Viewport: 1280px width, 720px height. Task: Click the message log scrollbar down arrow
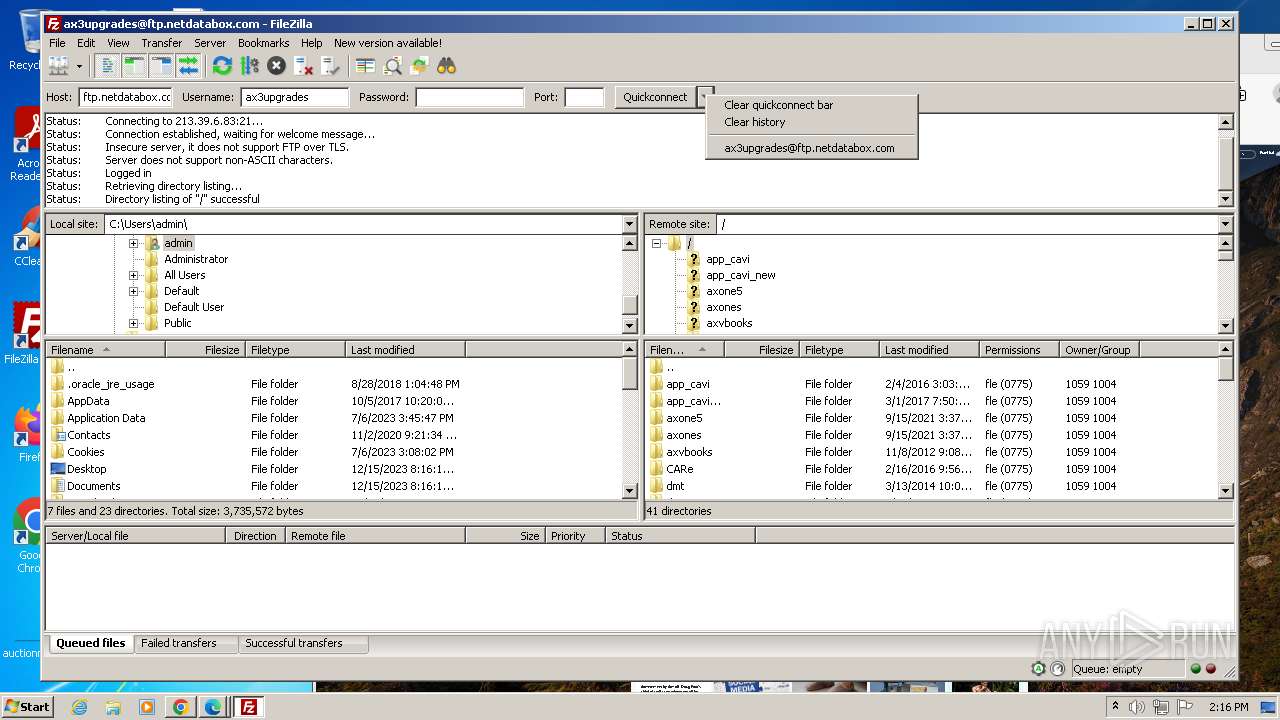(x=1226, y=199)
